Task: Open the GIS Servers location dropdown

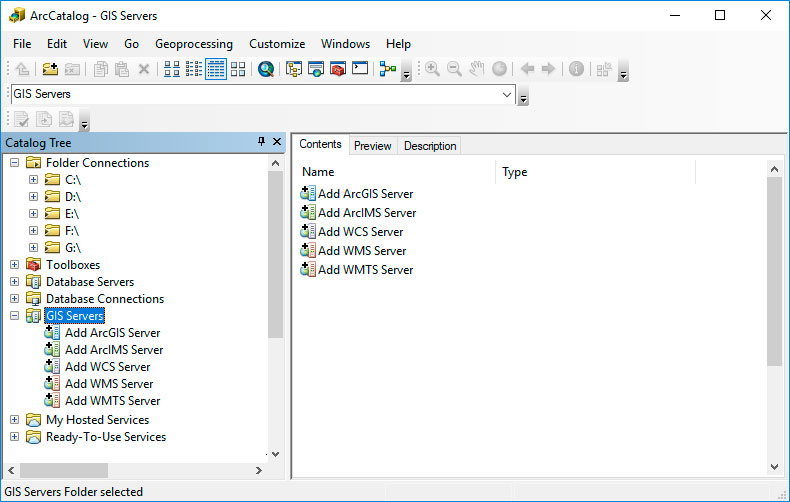Action: [x=507, y=94]
